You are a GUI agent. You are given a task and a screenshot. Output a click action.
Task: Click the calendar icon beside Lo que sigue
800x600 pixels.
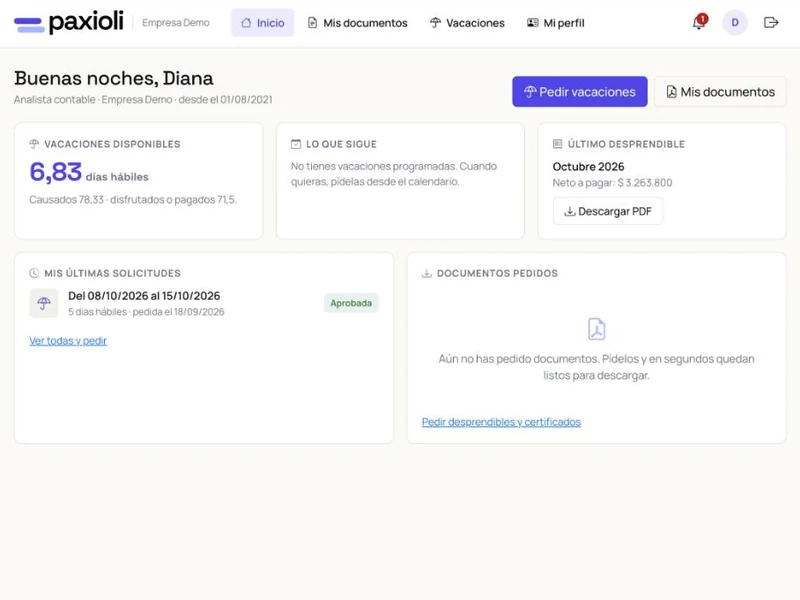click(x=296, y=144)
